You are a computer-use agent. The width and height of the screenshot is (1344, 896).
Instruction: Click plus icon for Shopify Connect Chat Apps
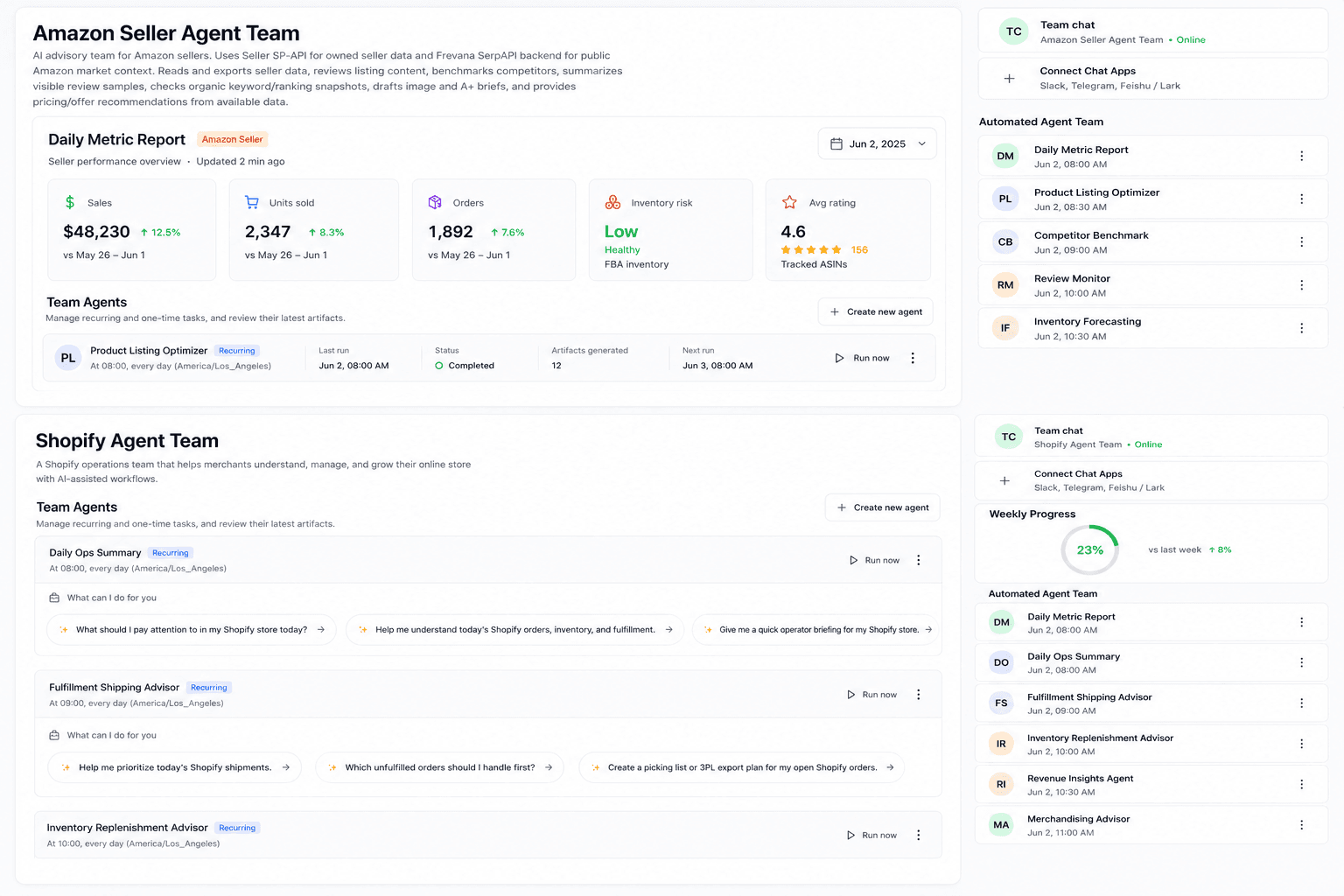(1004, 480)
